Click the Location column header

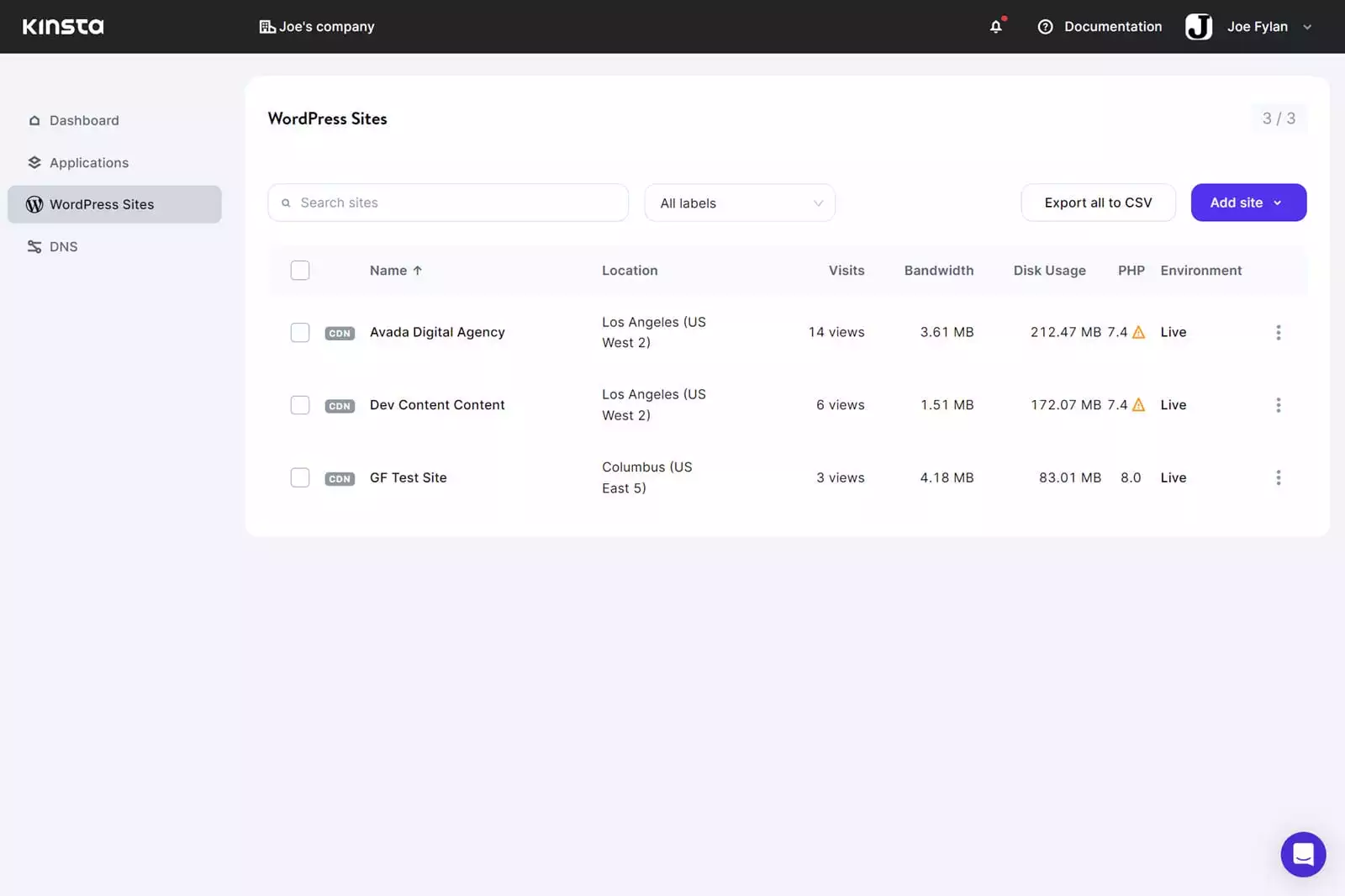(630, 271)
